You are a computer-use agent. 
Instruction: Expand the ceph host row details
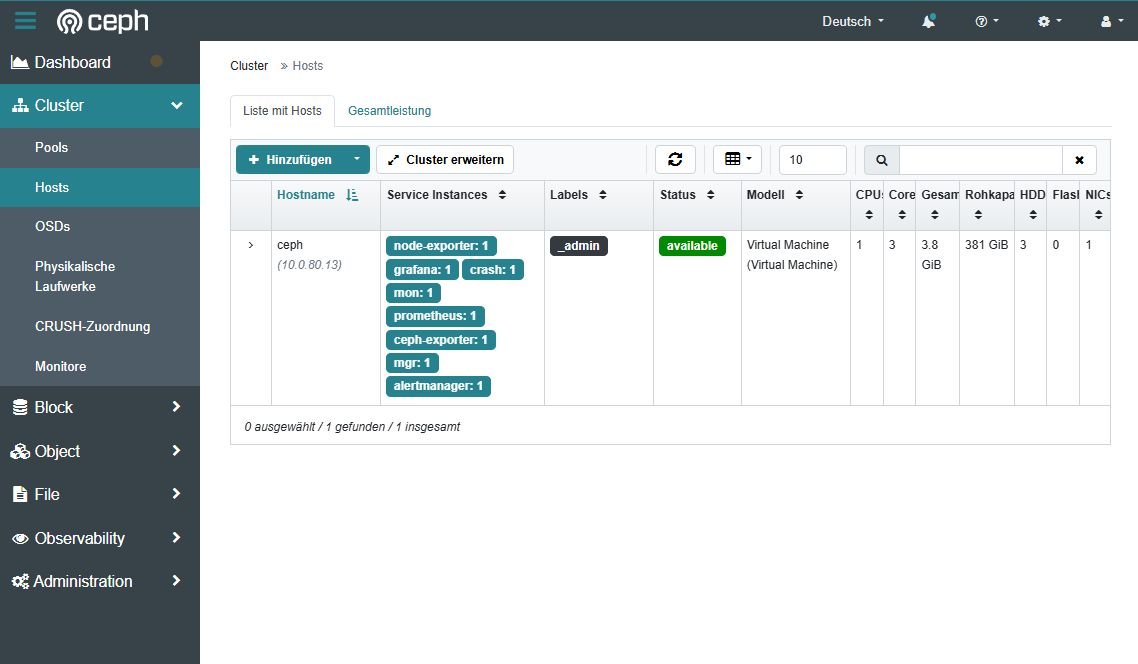(x=251, y=244)
